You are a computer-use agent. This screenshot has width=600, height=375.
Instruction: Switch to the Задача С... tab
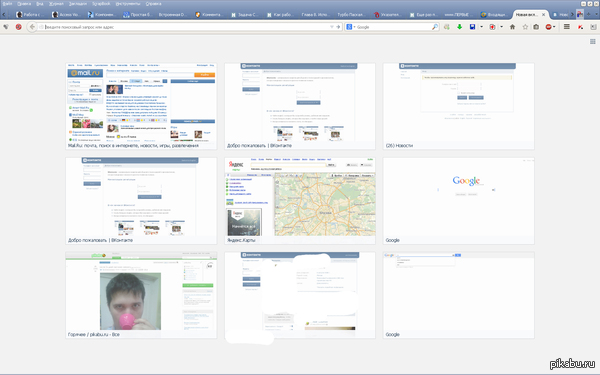pyautogui.click(x=245, y=15)
